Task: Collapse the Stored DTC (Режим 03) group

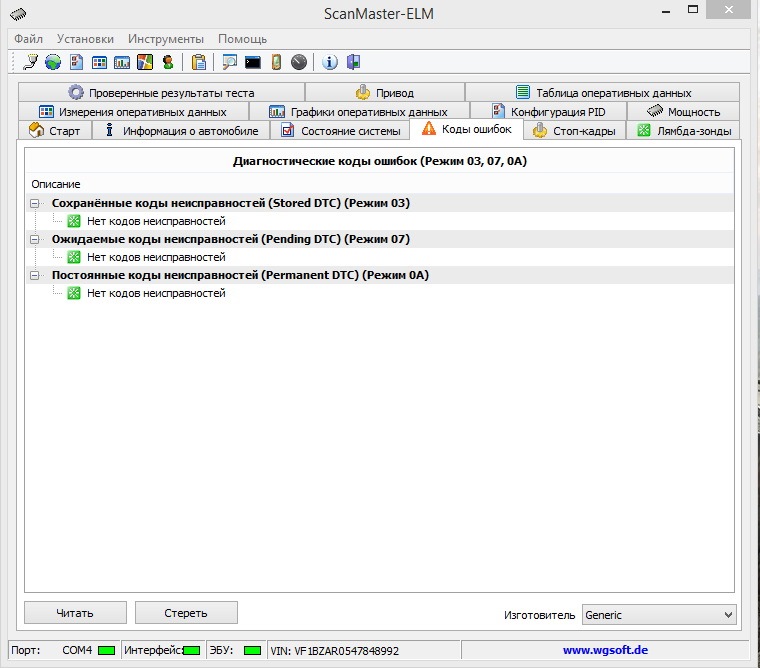Action: [34, 204]
